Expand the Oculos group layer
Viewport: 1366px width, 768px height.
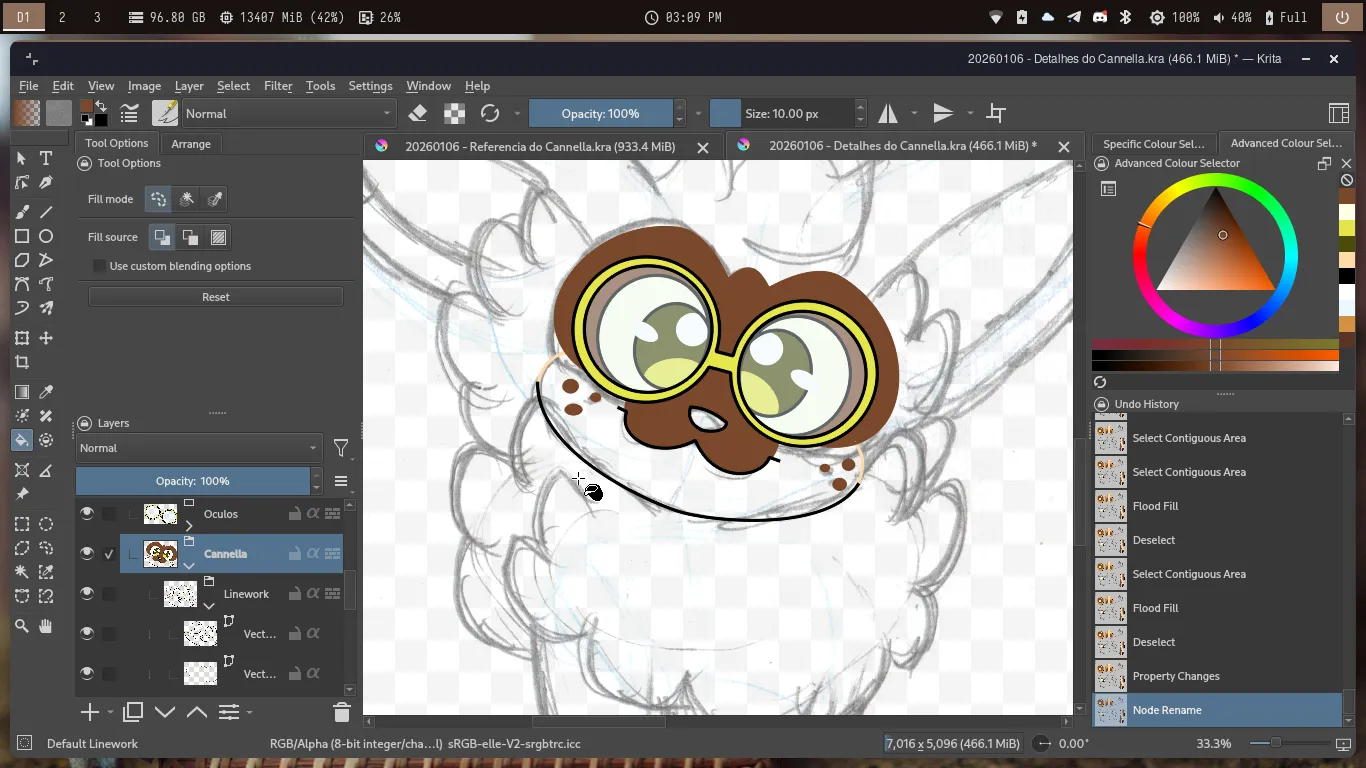coord(189,524)
